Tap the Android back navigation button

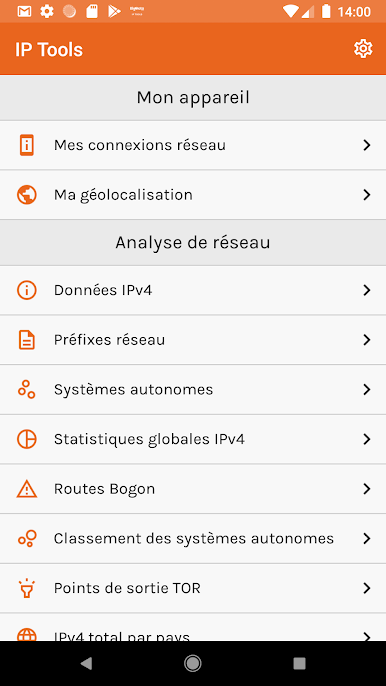coord(86,664)
